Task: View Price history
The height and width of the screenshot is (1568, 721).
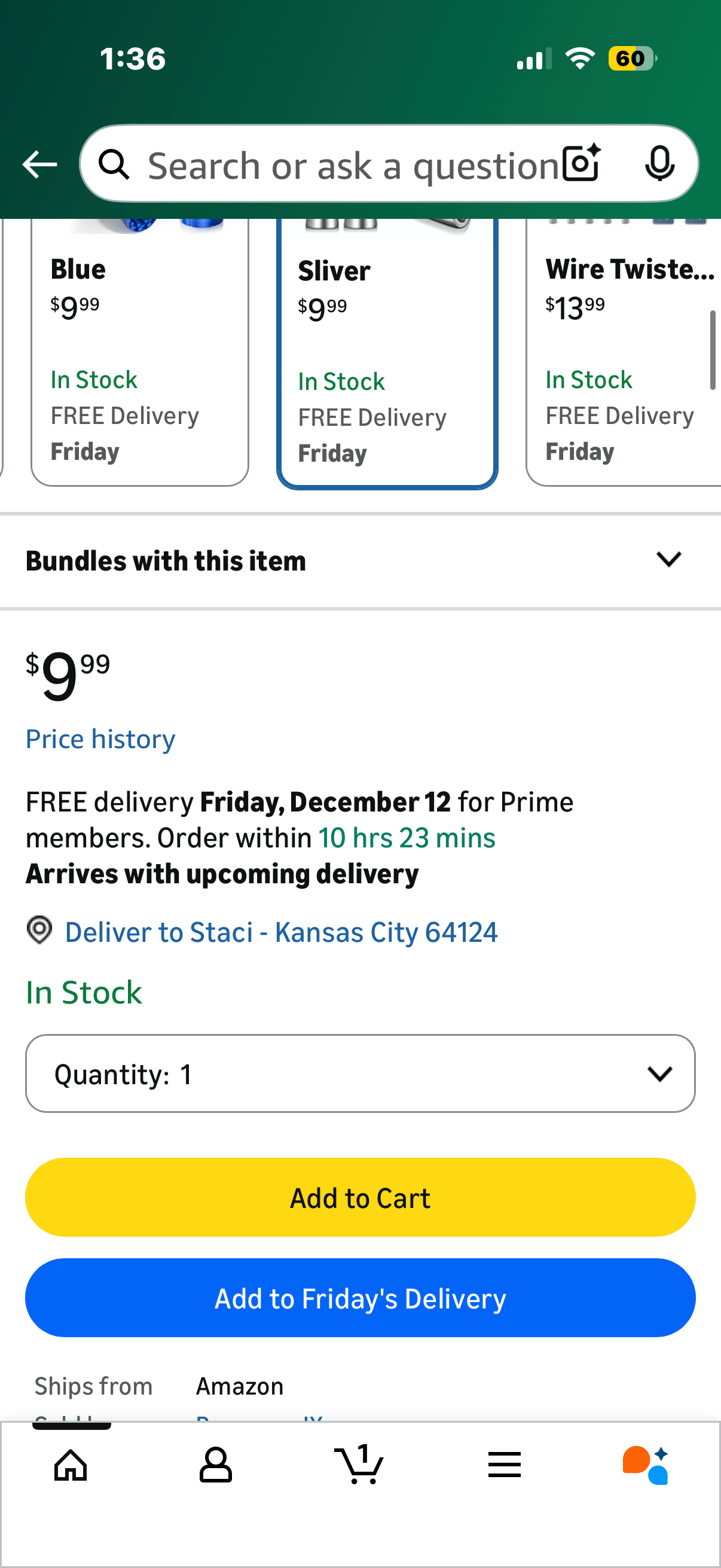Action: 100,739
